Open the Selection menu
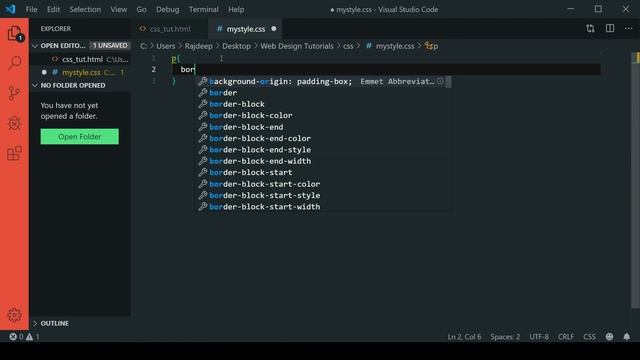640x360 pixels. pyautogui.click(x=85, y=9)
